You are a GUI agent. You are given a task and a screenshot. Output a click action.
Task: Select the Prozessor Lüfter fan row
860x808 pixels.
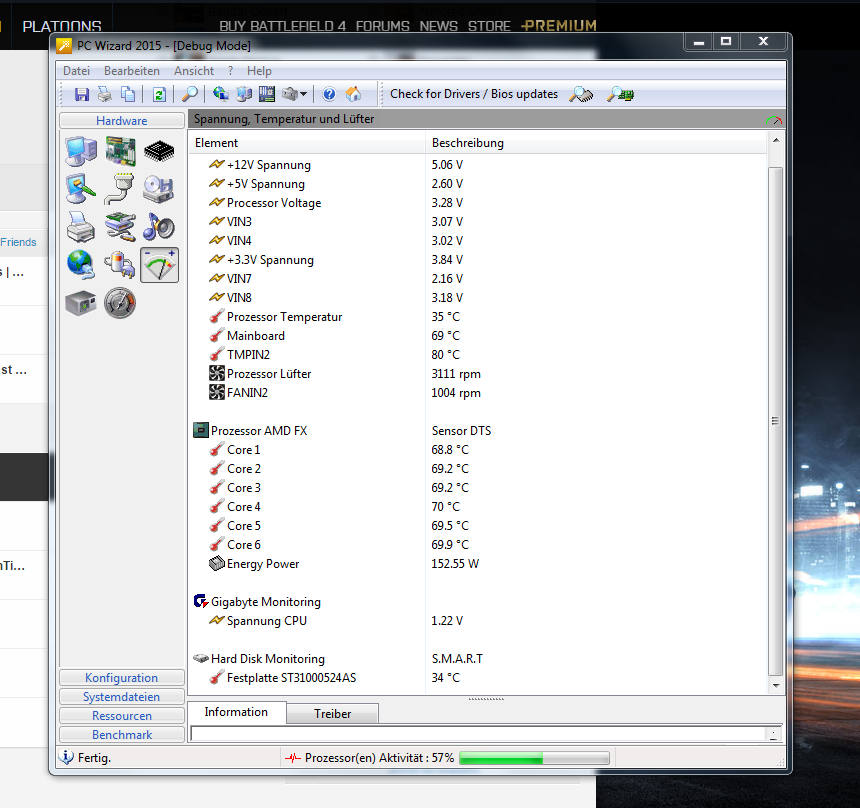pyautogui.click(x=477, y=374)
